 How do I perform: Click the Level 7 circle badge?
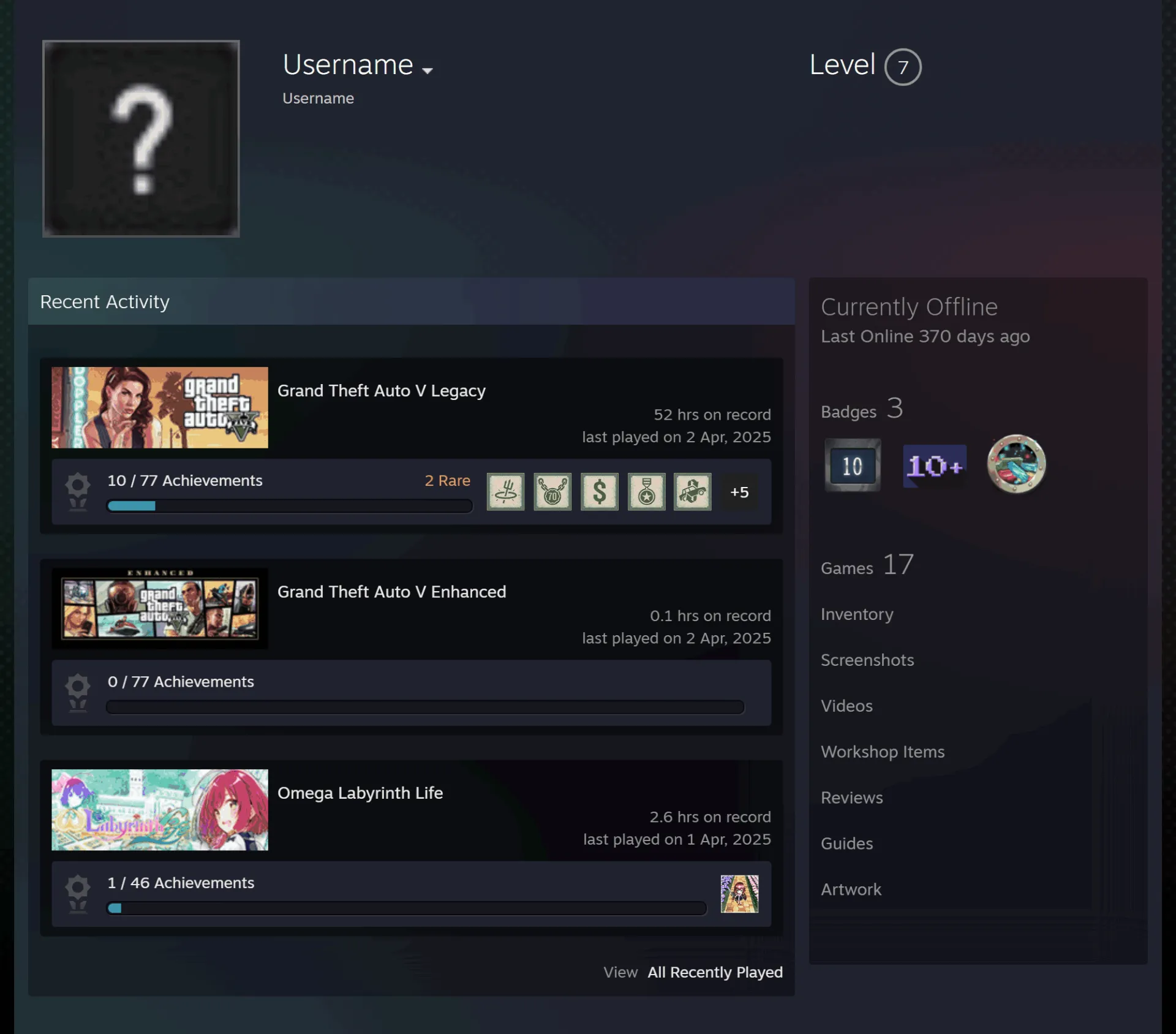point(902,67)
